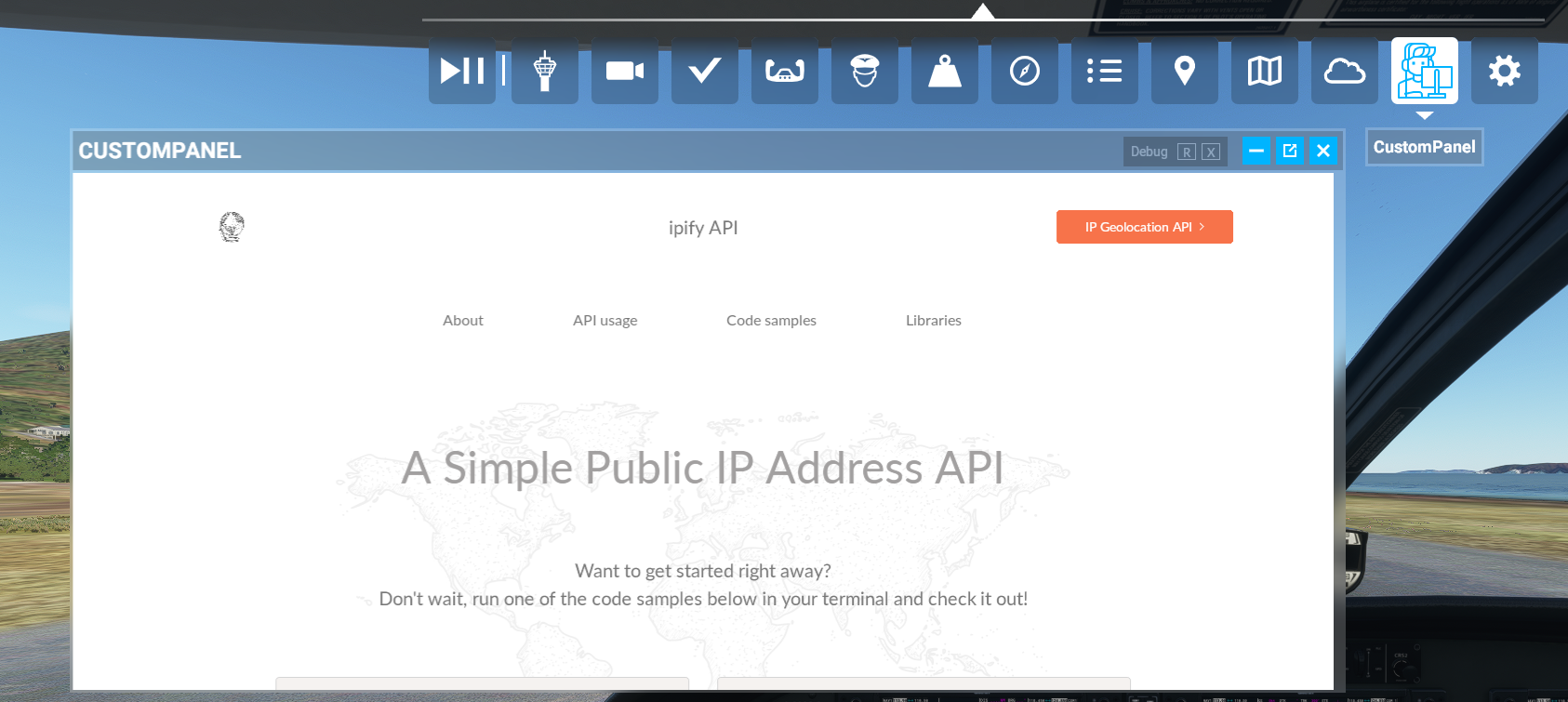Toggle active pause in the toolbar
Image resolution: width=1568 pixels, height=702 pixels.
[x=462, y=71]
